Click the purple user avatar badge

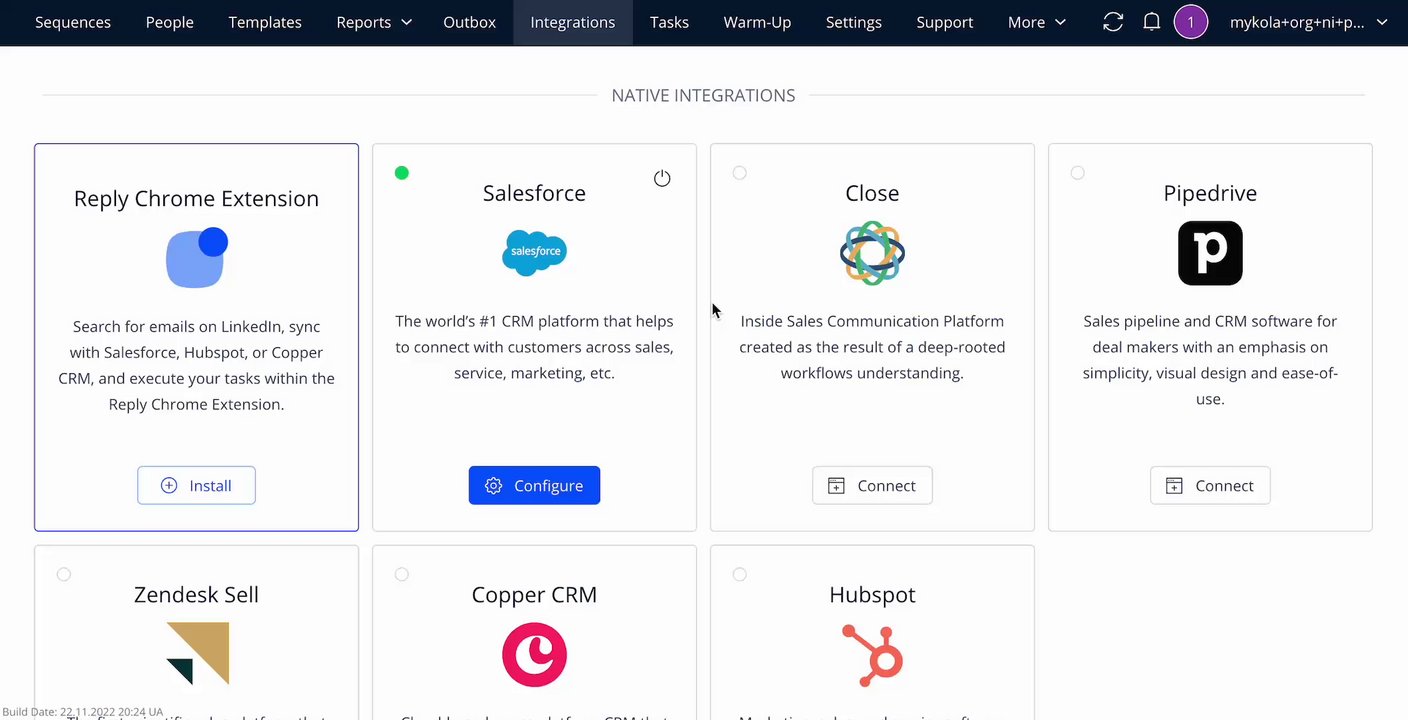pyautogui.click(x=1190, y=22)
